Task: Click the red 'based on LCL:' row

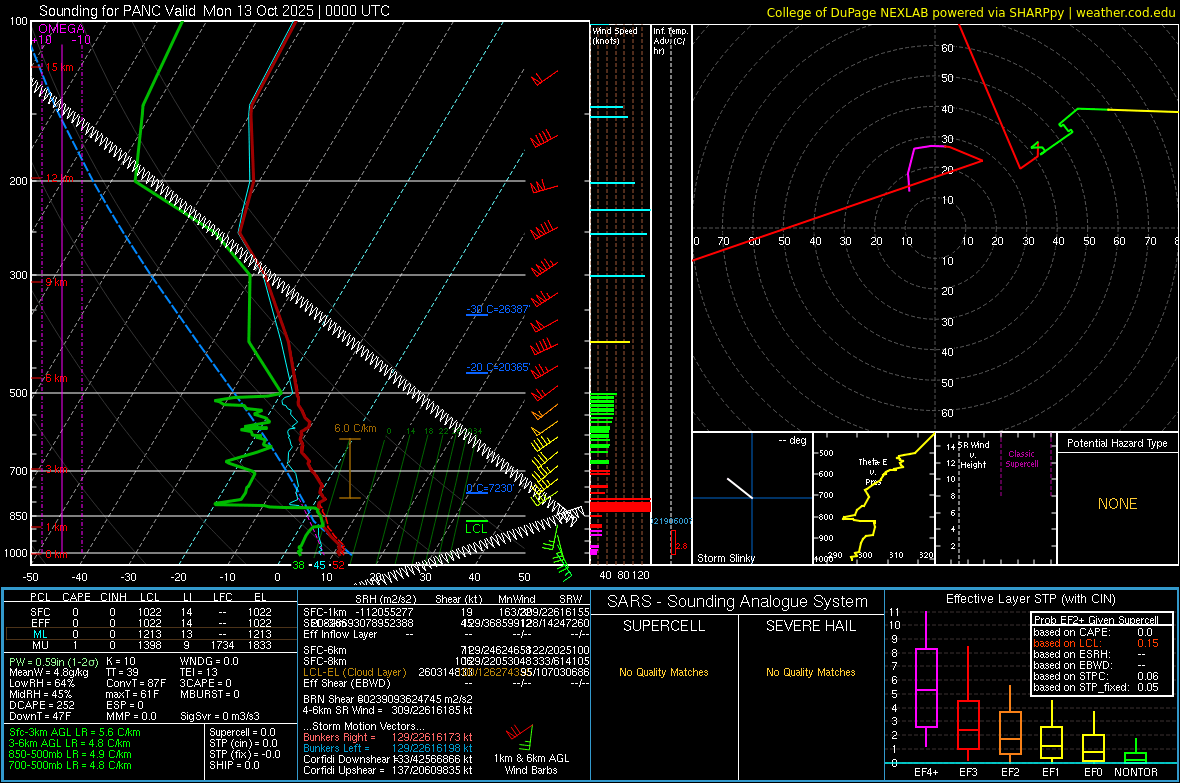Action: click(1096, 643)
